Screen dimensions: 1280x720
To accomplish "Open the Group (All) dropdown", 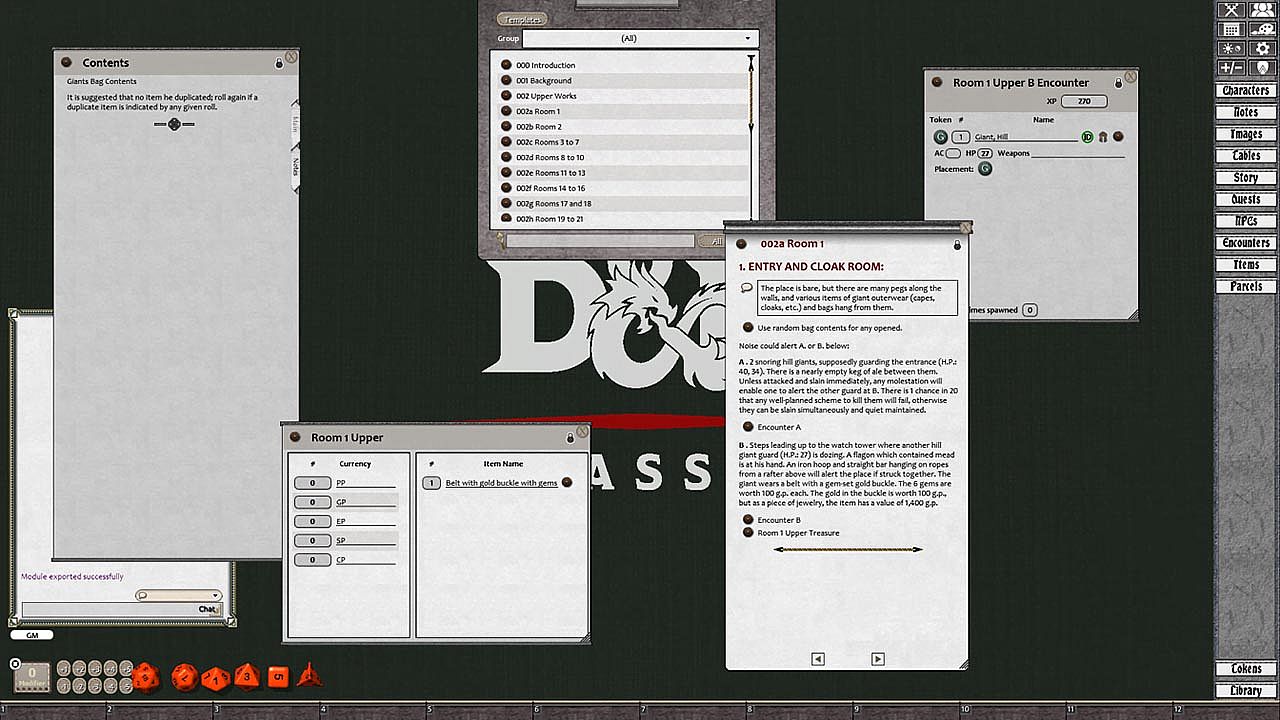I will (640, 38).
